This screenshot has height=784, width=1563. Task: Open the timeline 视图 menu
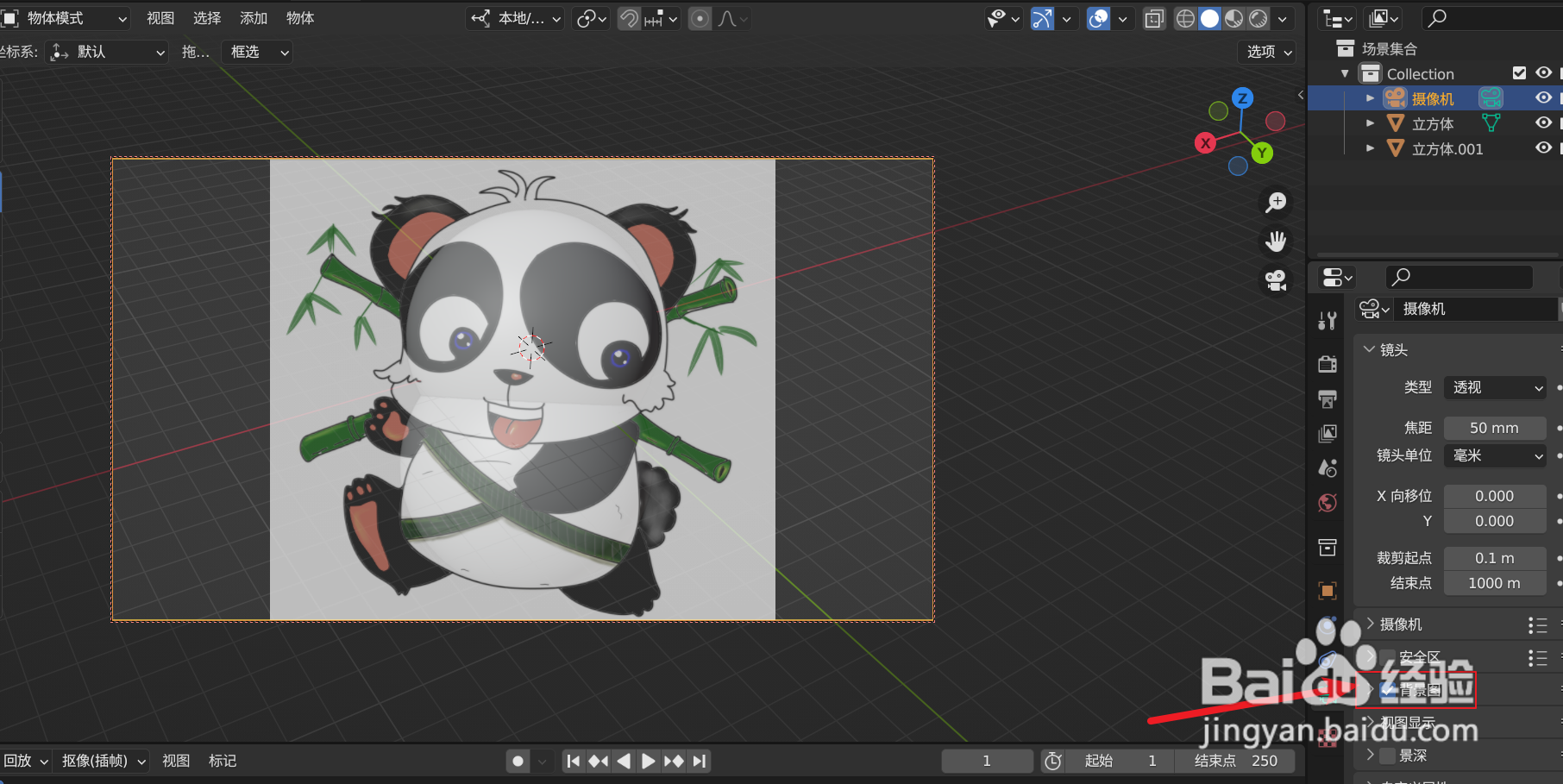pyautogui.click(x=176, y=761)
